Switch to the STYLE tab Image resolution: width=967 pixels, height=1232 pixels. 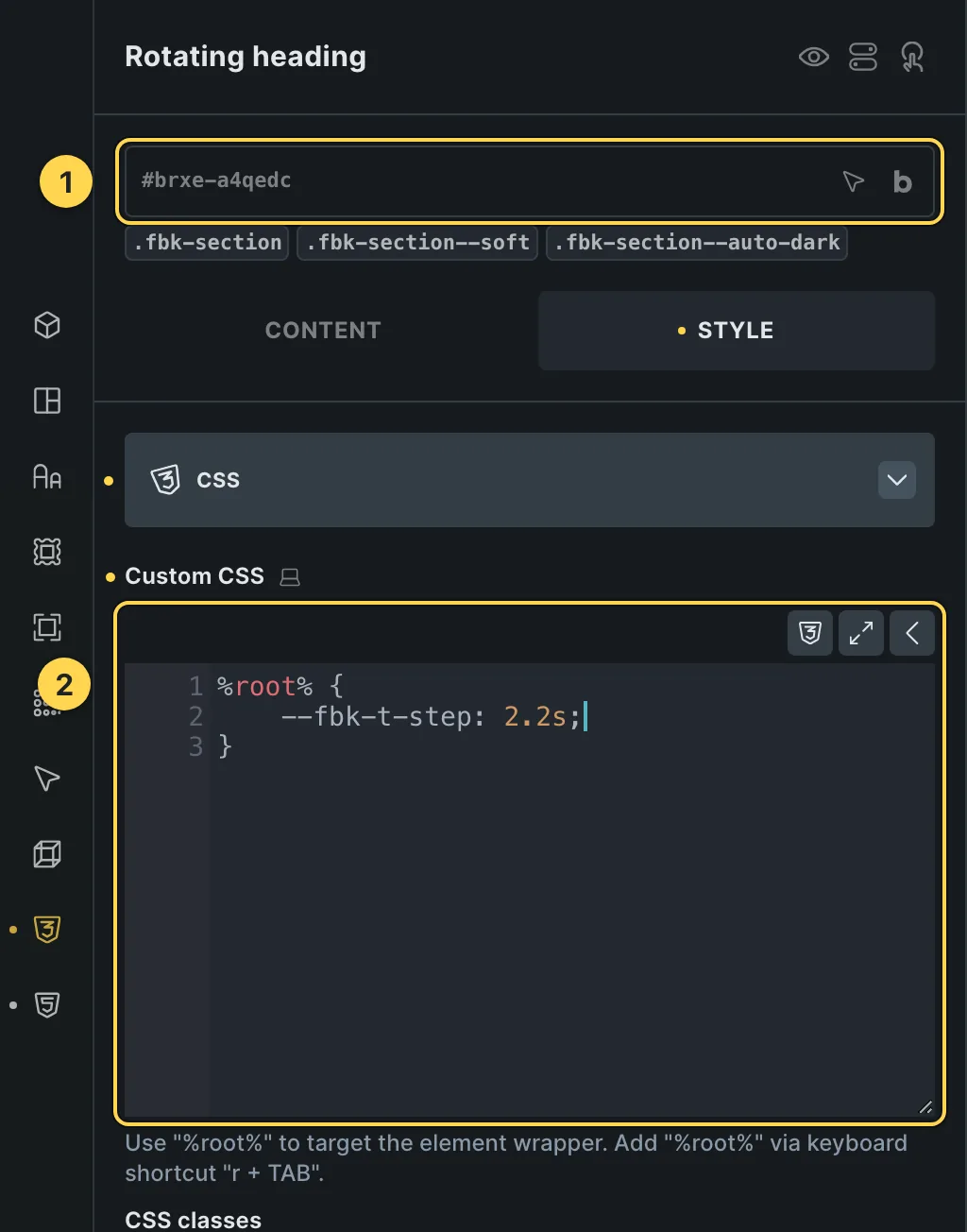[737, 331]
